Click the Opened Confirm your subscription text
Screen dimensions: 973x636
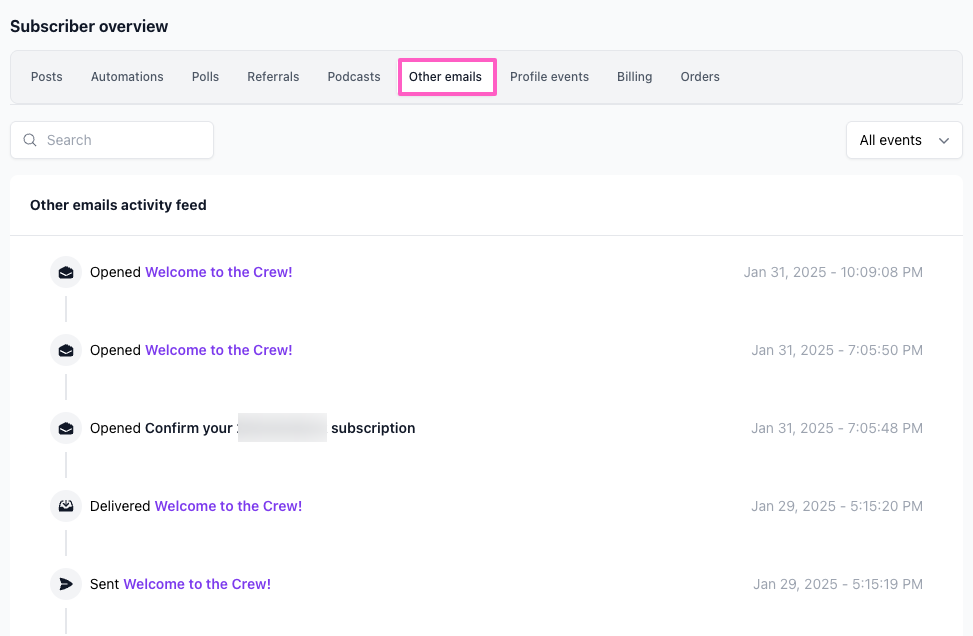253,428
